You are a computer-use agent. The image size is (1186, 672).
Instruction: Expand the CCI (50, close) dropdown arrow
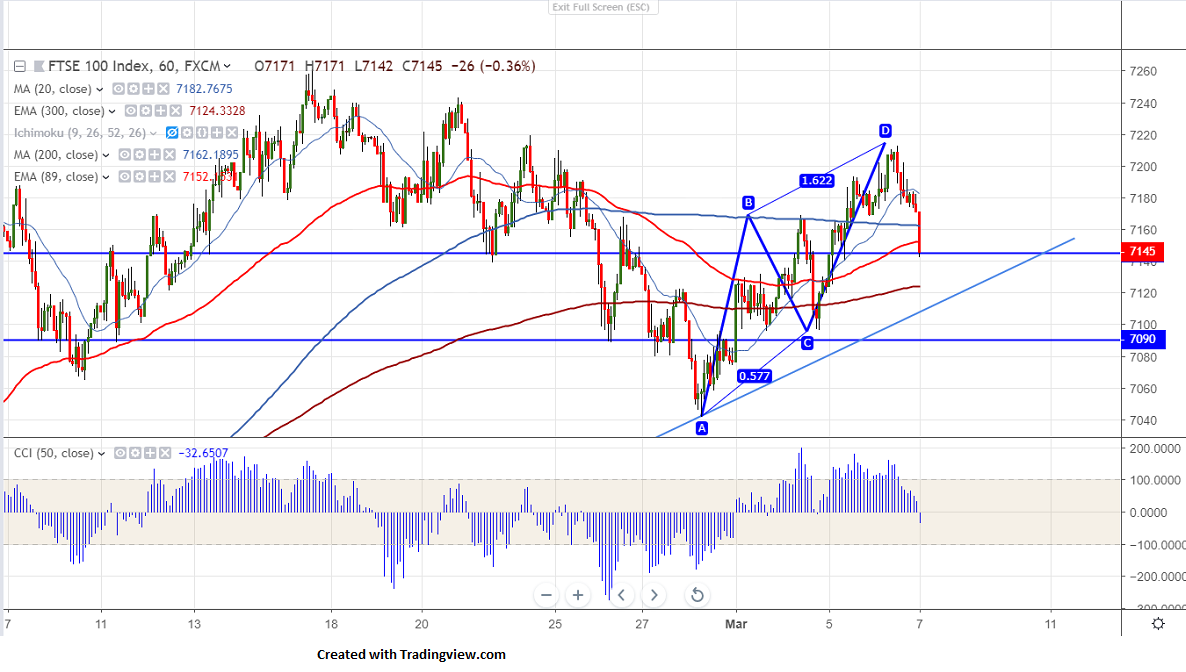(x=101, y=454)
